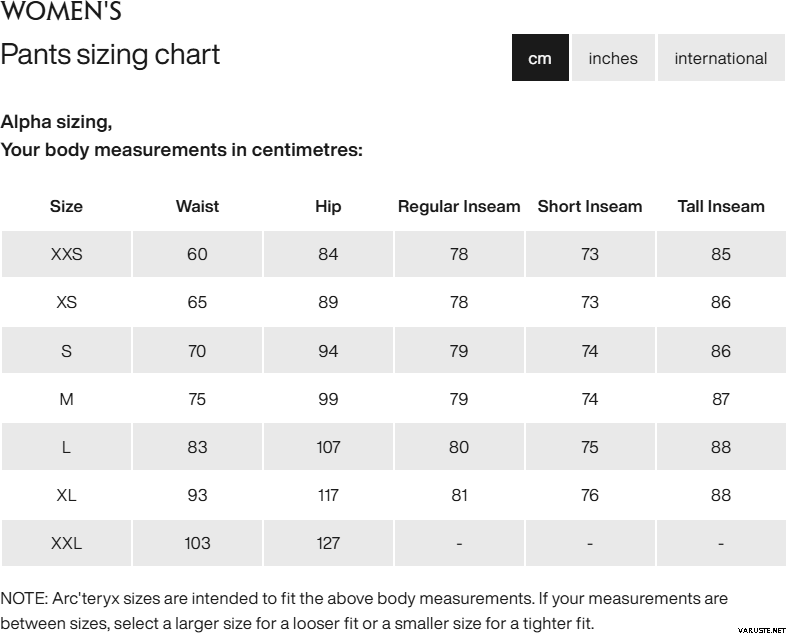
Task: Click the L hip value 107
Action: pos(328,447)
